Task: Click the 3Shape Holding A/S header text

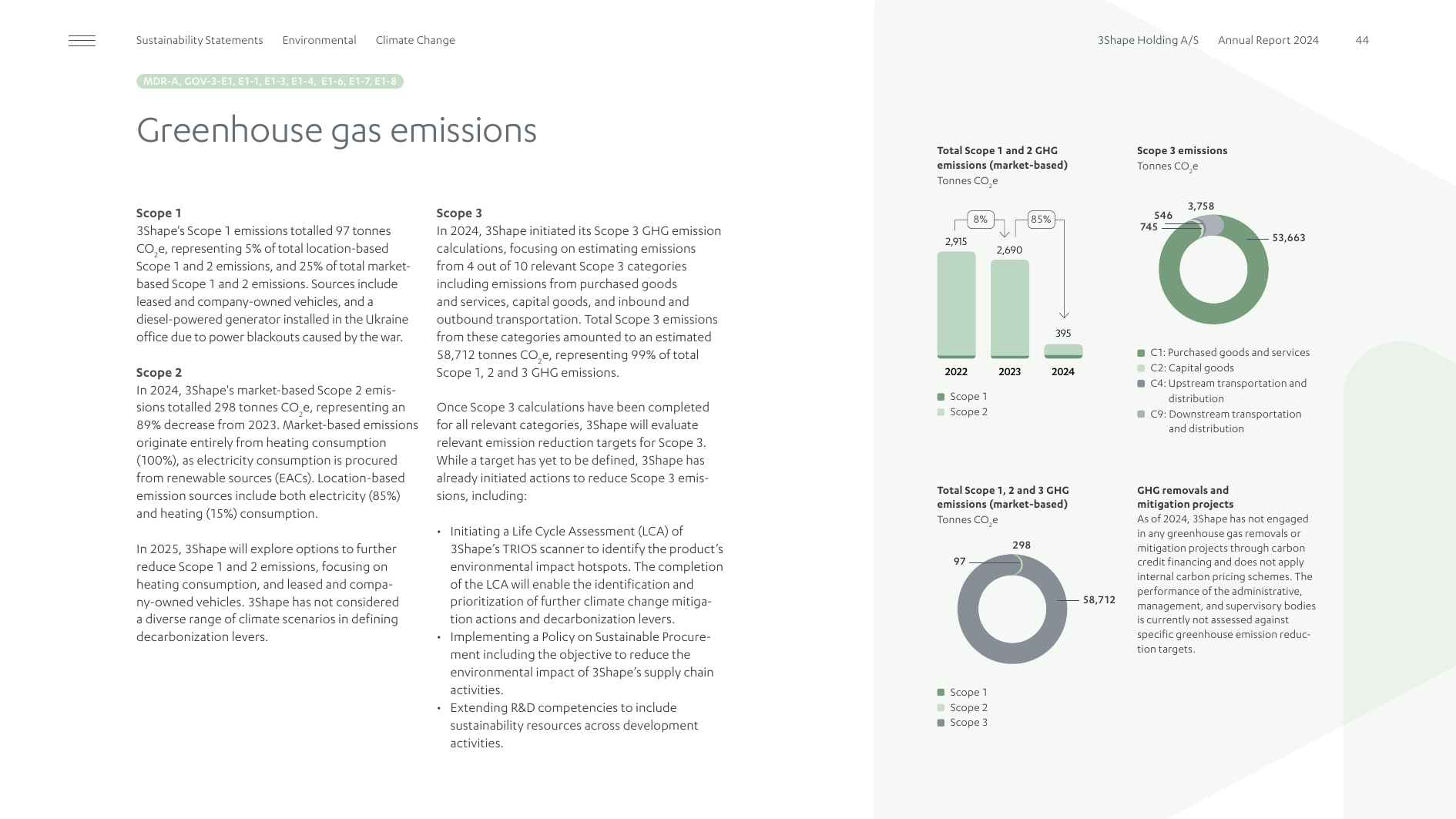Action: (x=1148, y=40)
